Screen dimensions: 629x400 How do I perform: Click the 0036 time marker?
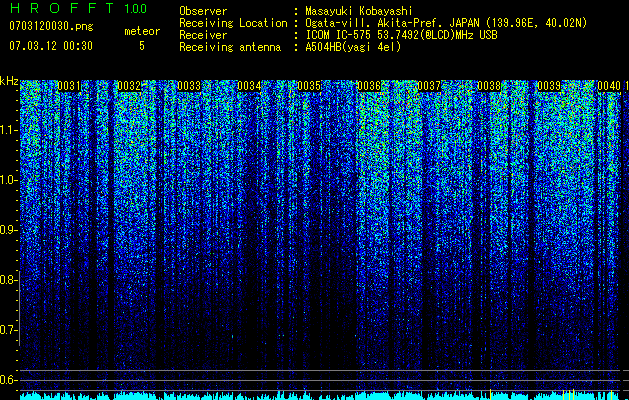[369, 86]
